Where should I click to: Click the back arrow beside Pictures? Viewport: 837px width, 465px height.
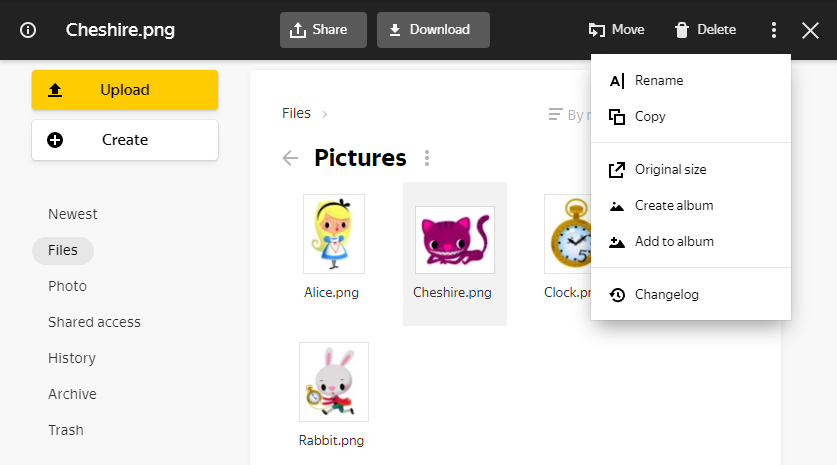pos(290,158)
